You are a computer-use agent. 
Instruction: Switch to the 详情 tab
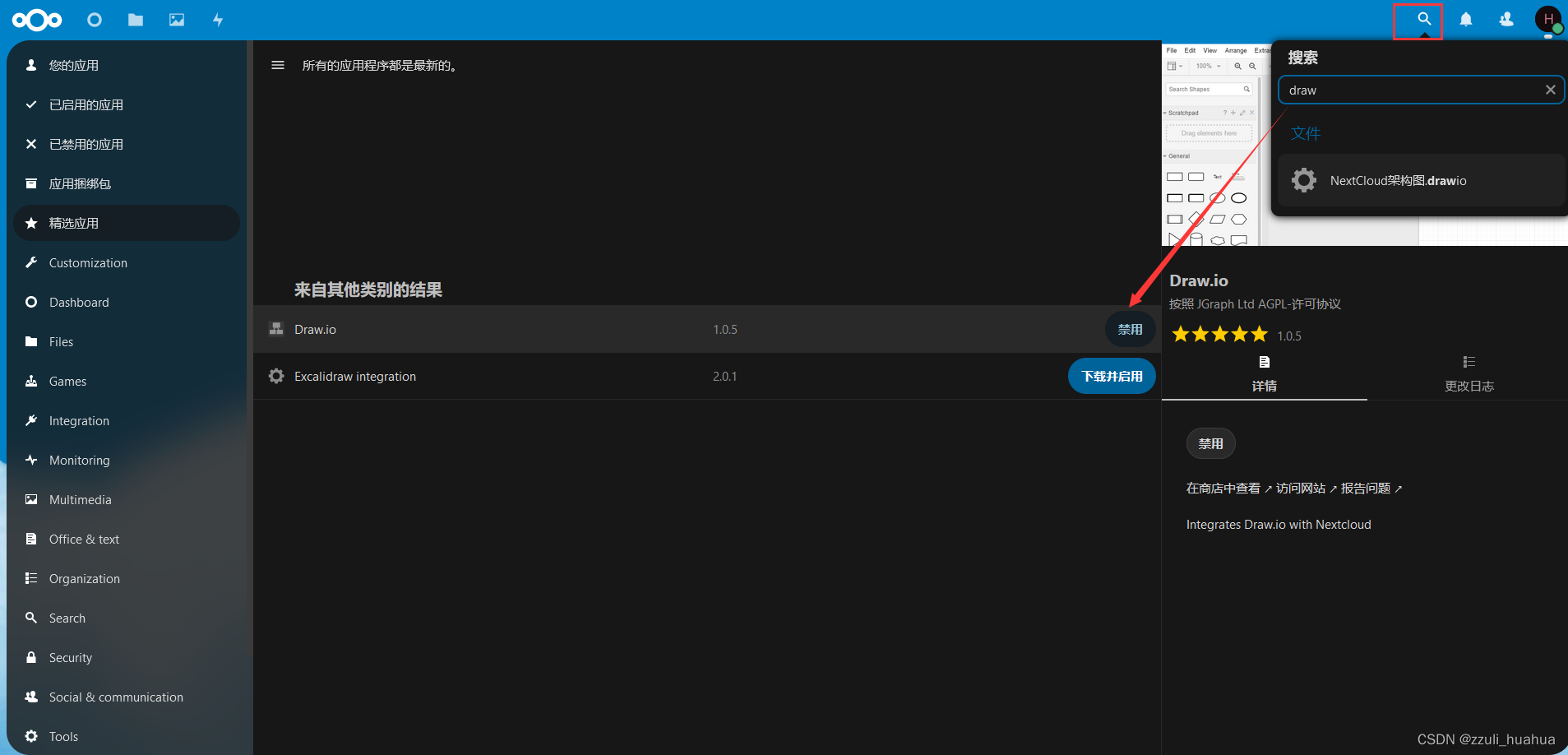[x=1264, y=374]
